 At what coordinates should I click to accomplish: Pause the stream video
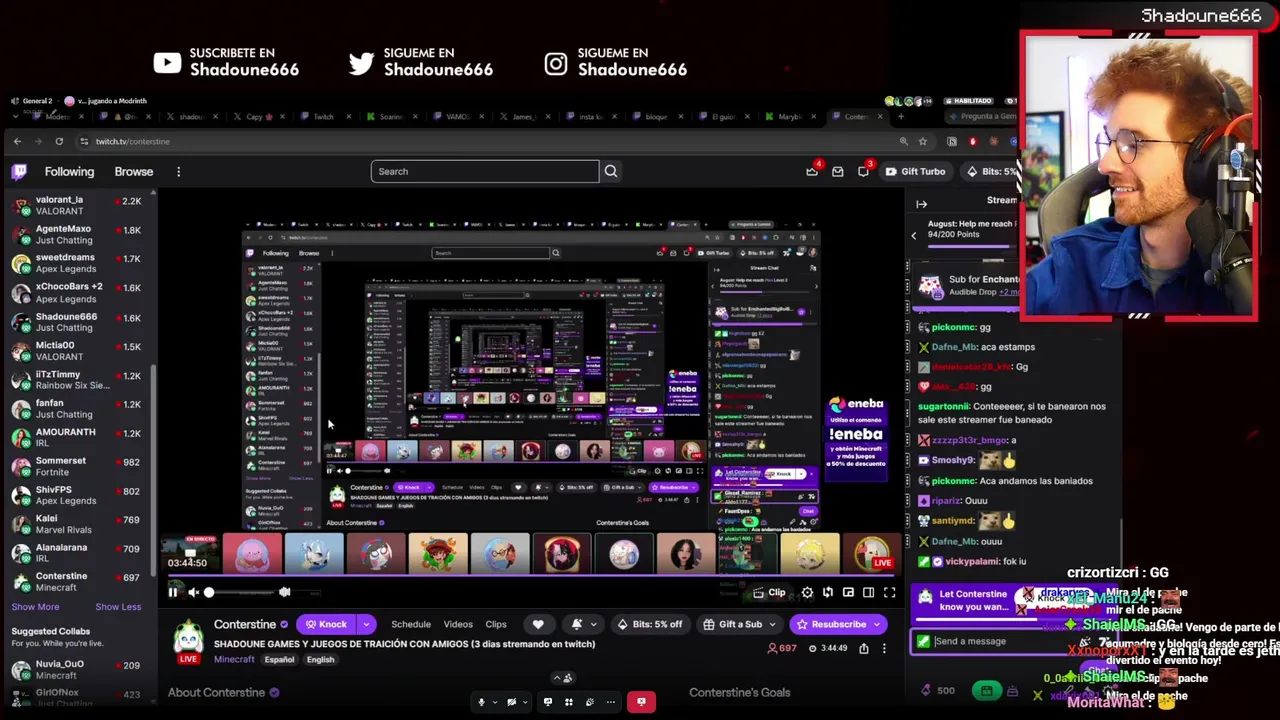tap(173, 593)
